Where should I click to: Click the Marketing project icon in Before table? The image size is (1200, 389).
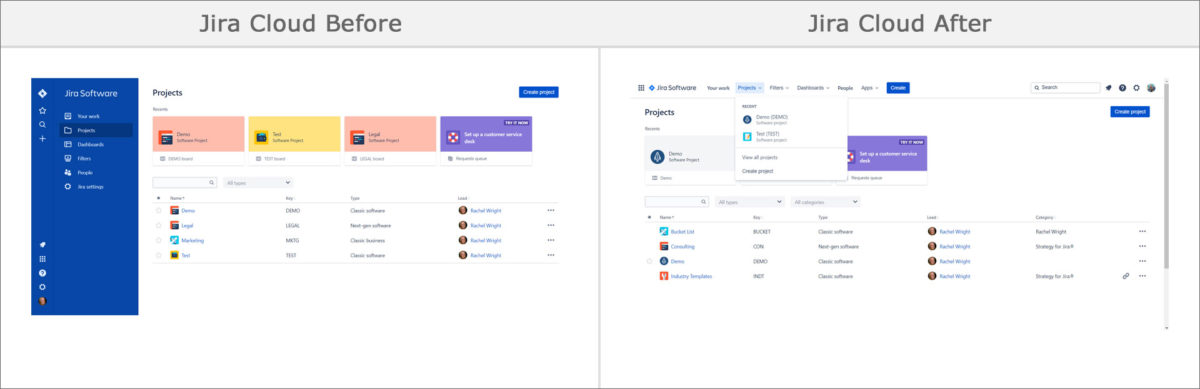(174, 240)
